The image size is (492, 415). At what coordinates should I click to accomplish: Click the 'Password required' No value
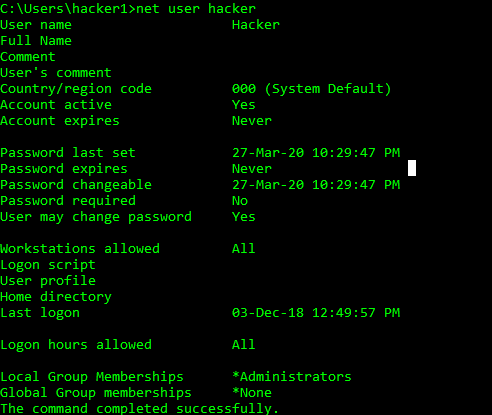point(240,201)
